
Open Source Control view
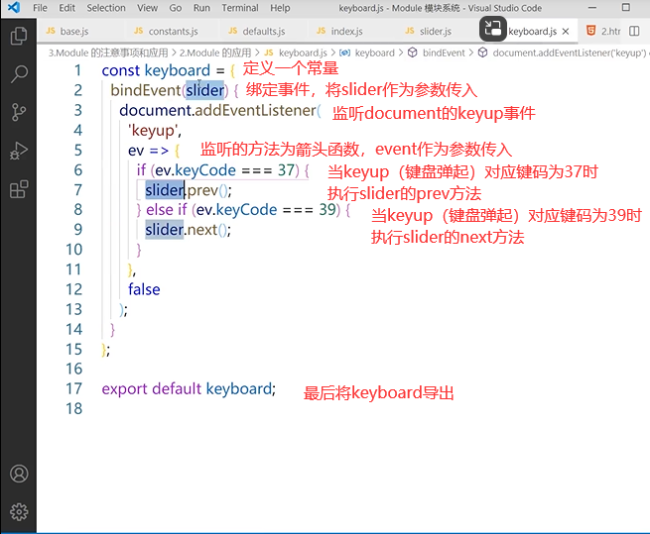pos(19,112)
